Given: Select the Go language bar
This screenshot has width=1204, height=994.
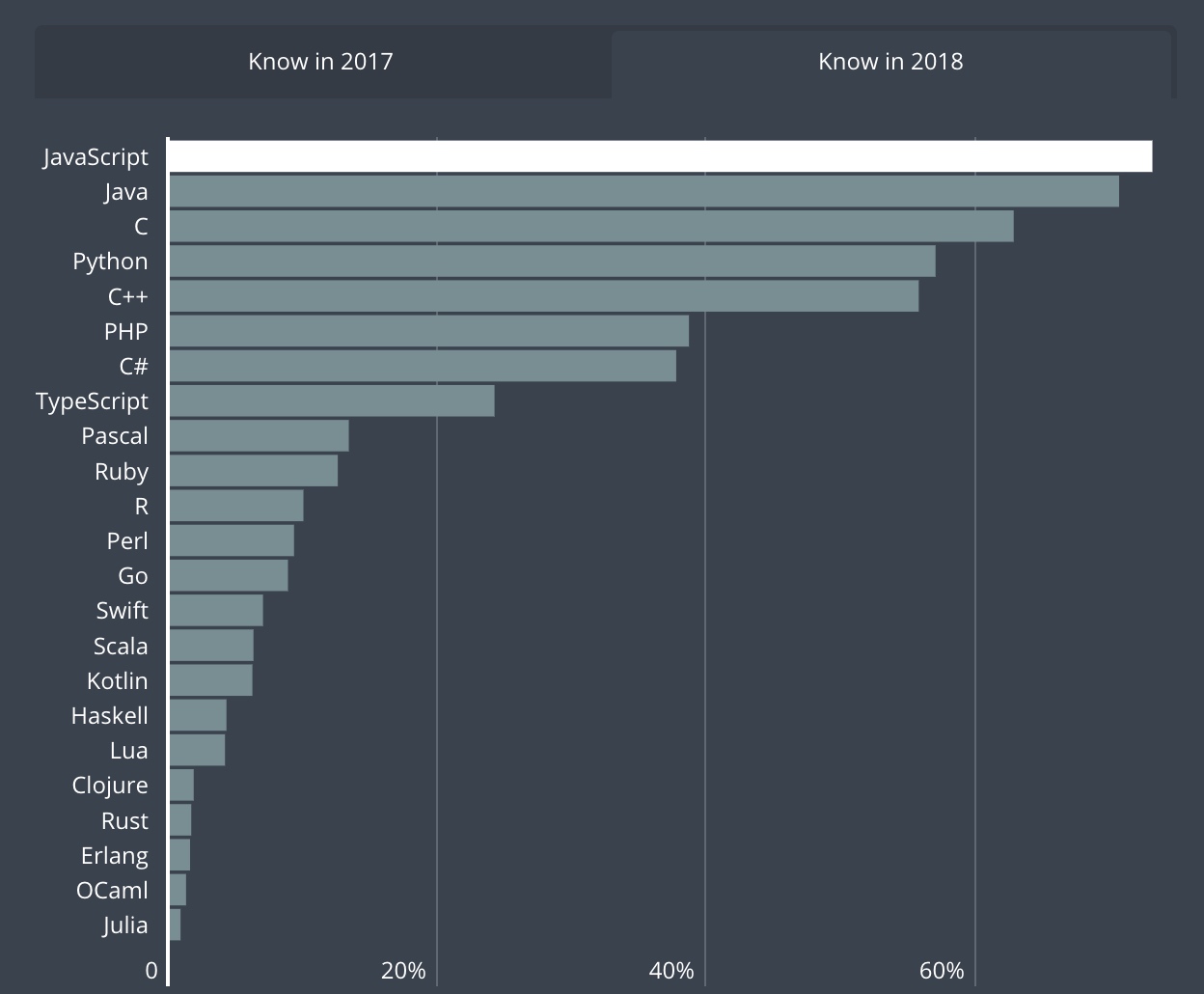Looking at the screenshot, I should [228, 575].
